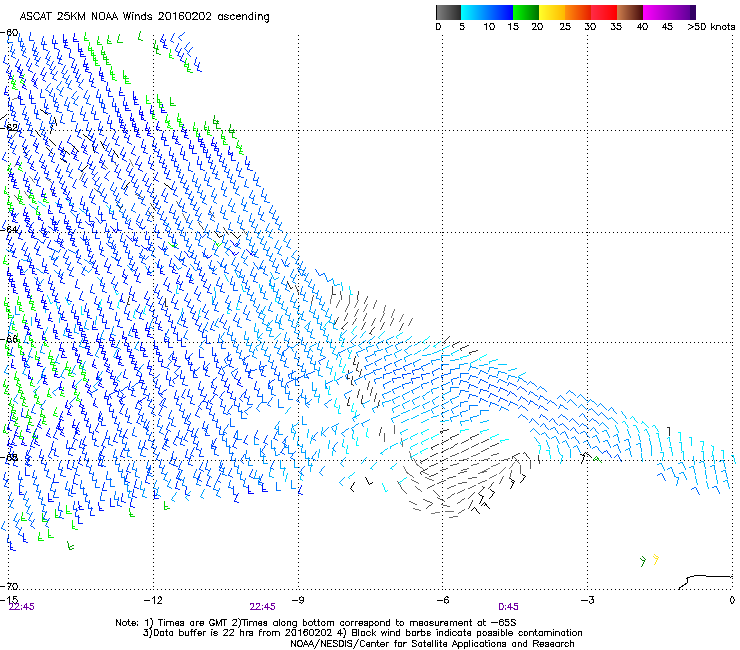Viewport: 740px width, 650px height.
Task: Click the longitude label '0'
Action: pyautogui.click(x=732, y=600)
